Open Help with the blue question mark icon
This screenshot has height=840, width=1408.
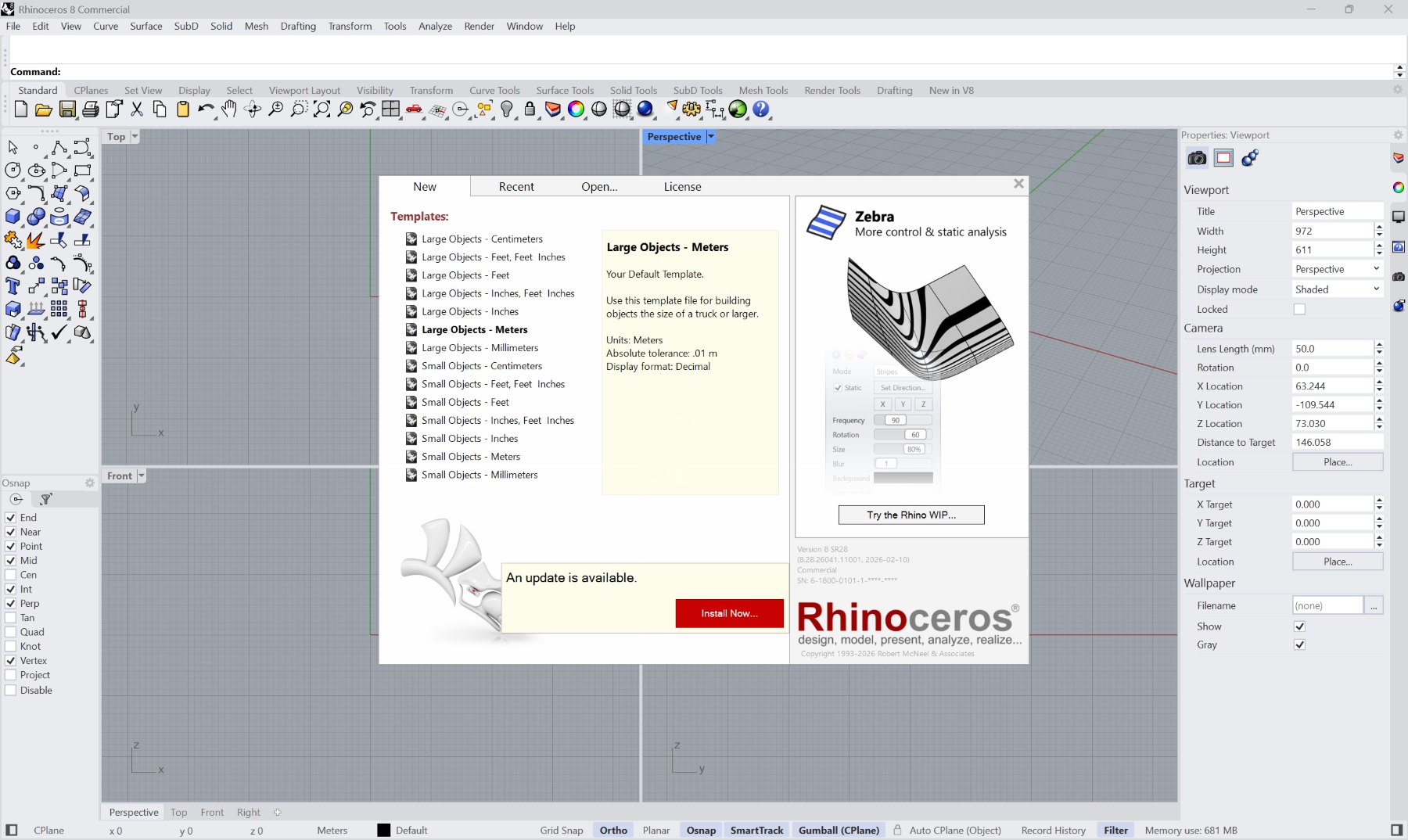pos(761,109)
